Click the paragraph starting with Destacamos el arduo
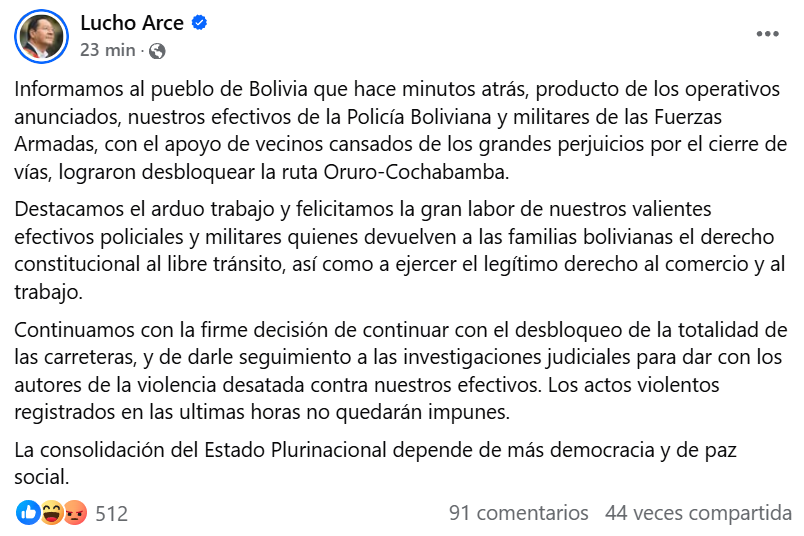 coord(400,251)
